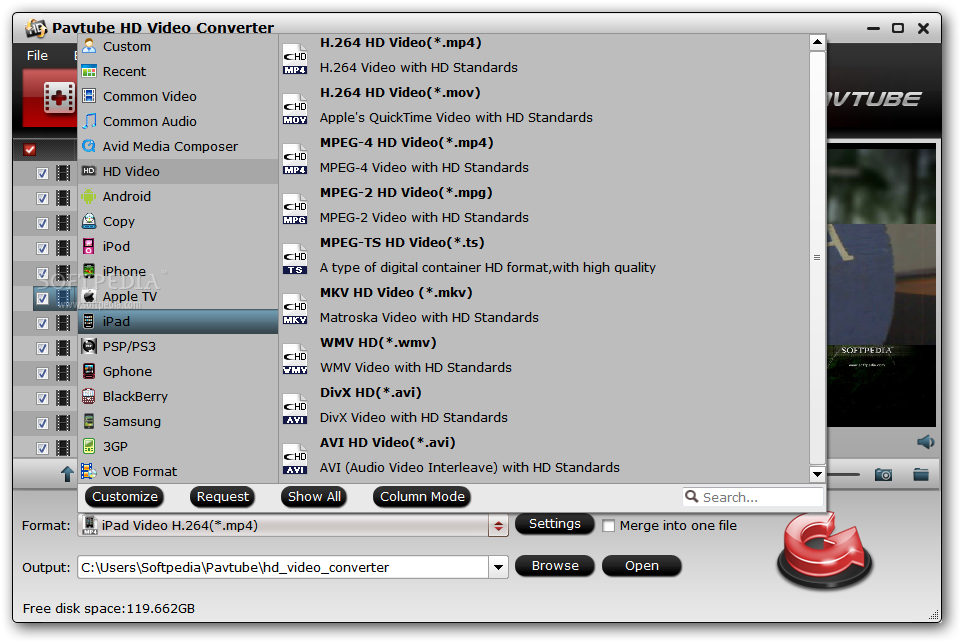Uncheck the highlighted file checkbox beside Apple TV
The height and width of the screenshot is (643, 962).
tap(42, 298)
